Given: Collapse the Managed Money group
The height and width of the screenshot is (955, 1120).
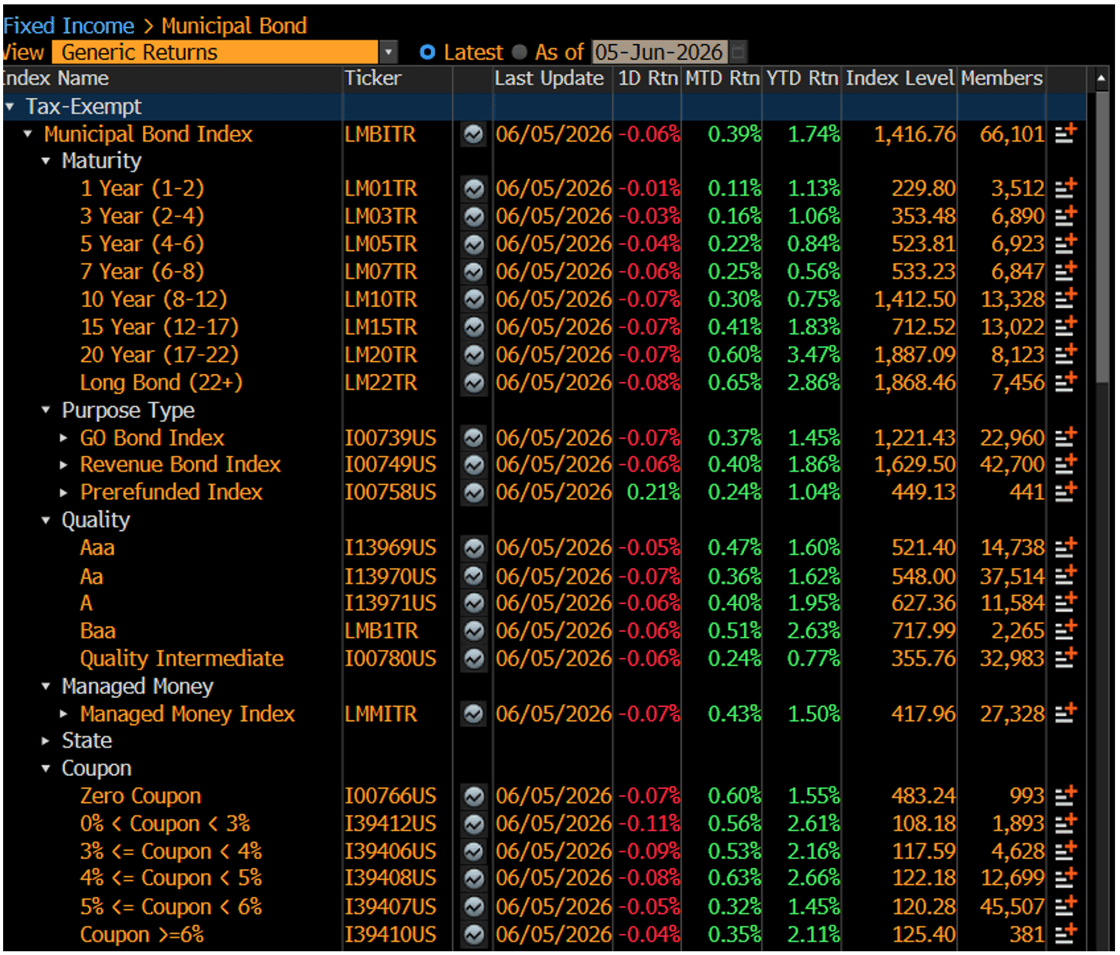Looking at the screenshot, I should pos(46,686).
